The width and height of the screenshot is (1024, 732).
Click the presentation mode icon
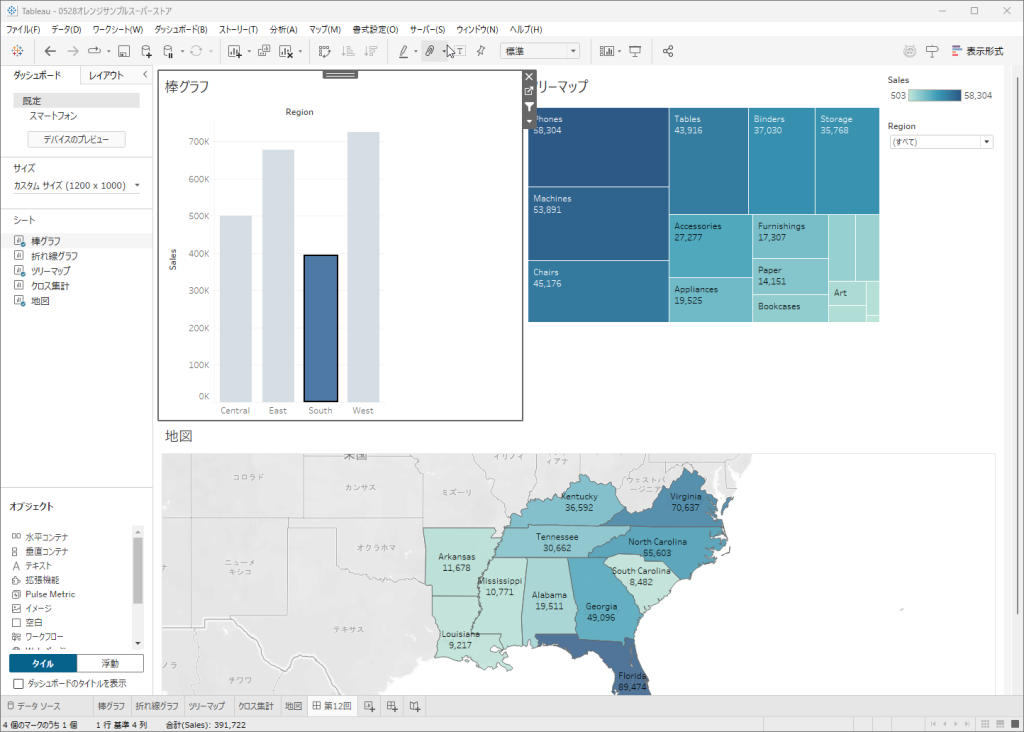(x=635, y=51)
